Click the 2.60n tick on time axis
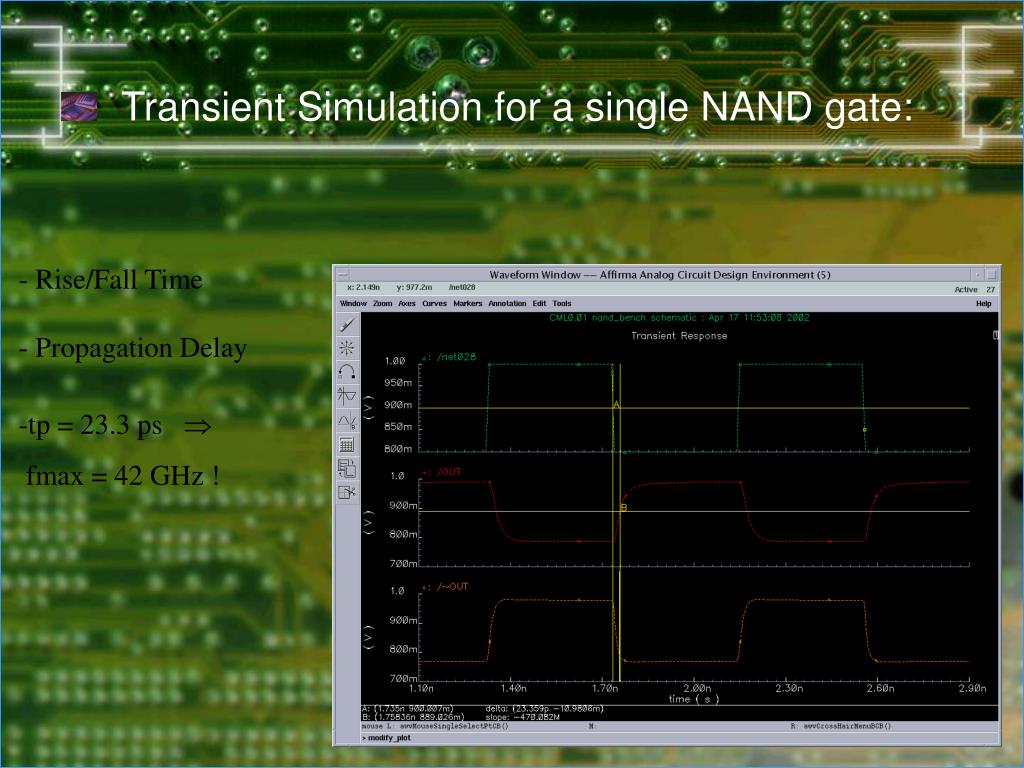 (881, 688)
